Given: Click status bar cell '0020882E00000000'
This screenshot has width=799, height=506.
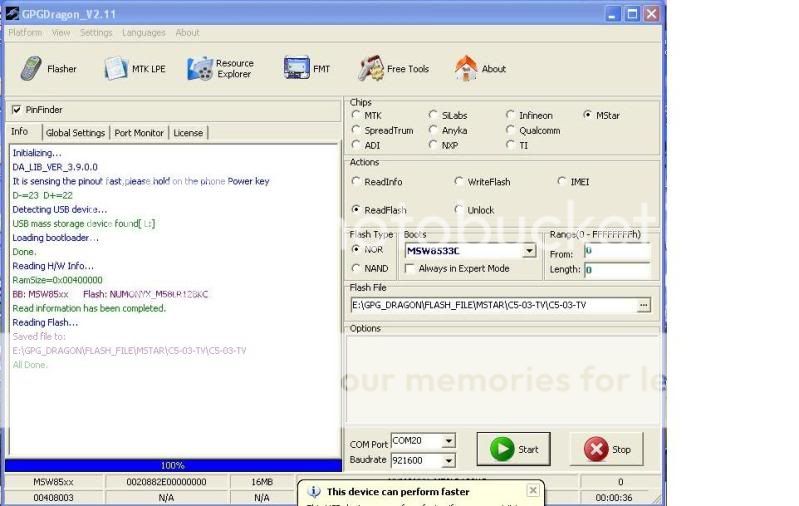Looking at the screenshot, I should pyautogui.click(x=167, y=482).
